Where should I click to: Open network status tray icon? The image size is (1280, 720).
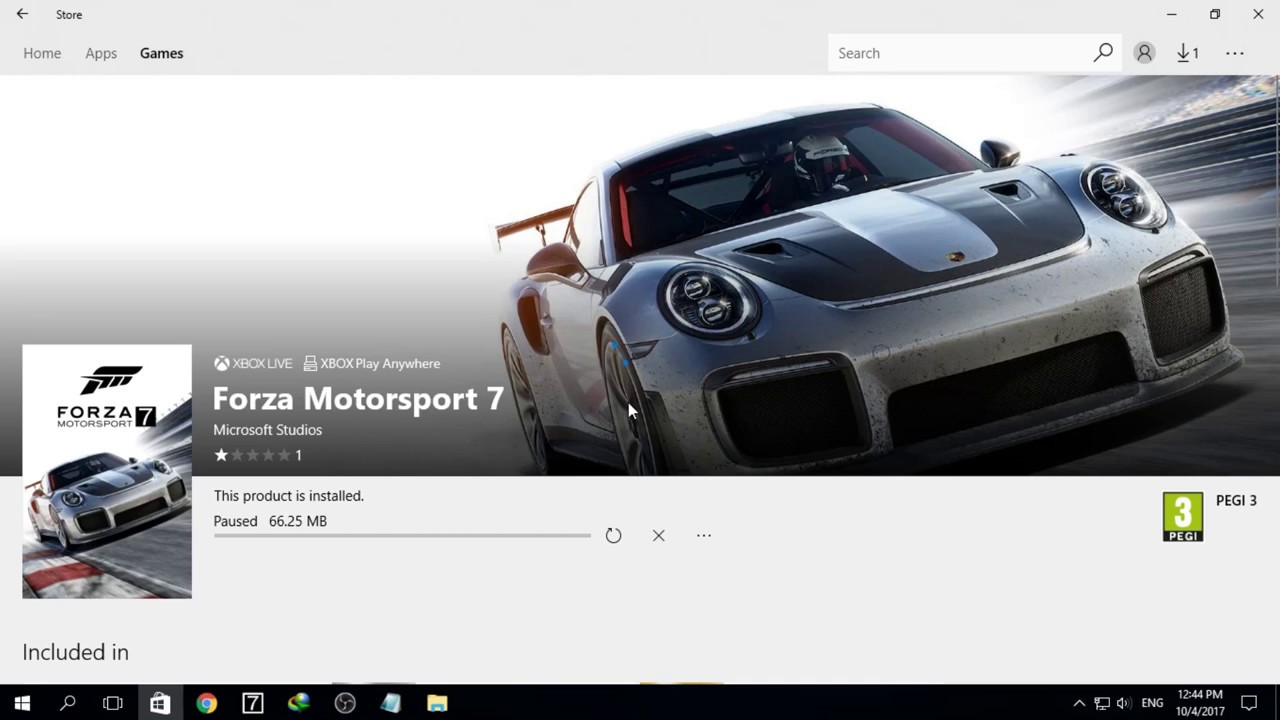[1102, 703]
